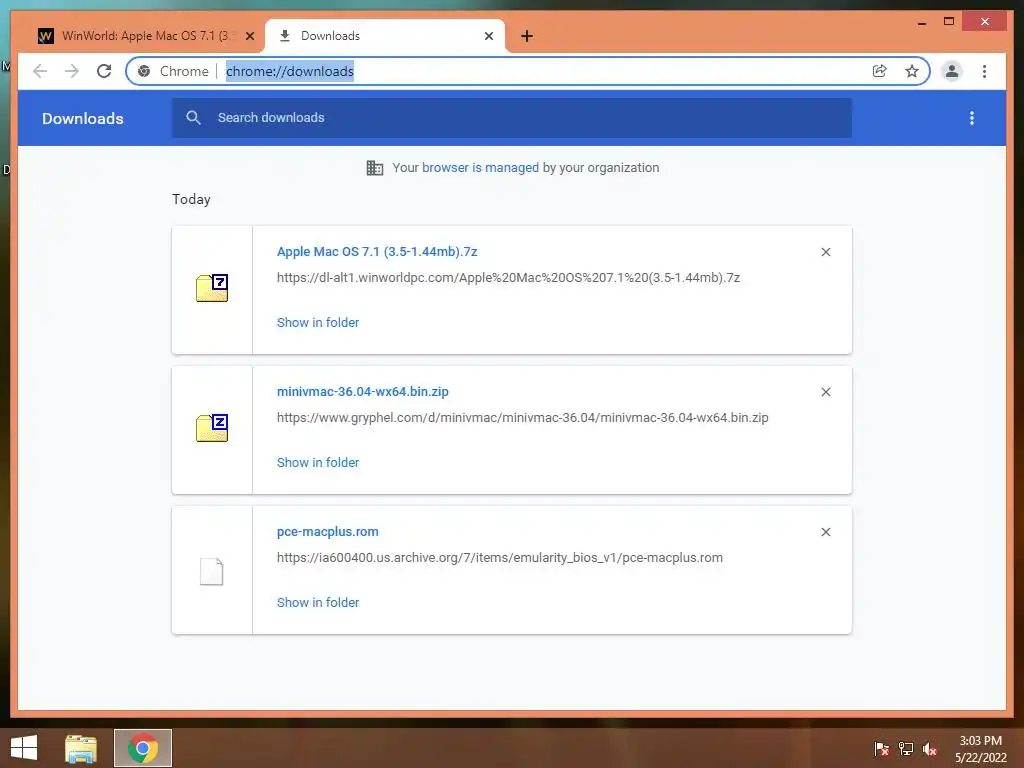
Task: Switch to the WinWorld Apple Mac OS tab
Action: (146, 36)
